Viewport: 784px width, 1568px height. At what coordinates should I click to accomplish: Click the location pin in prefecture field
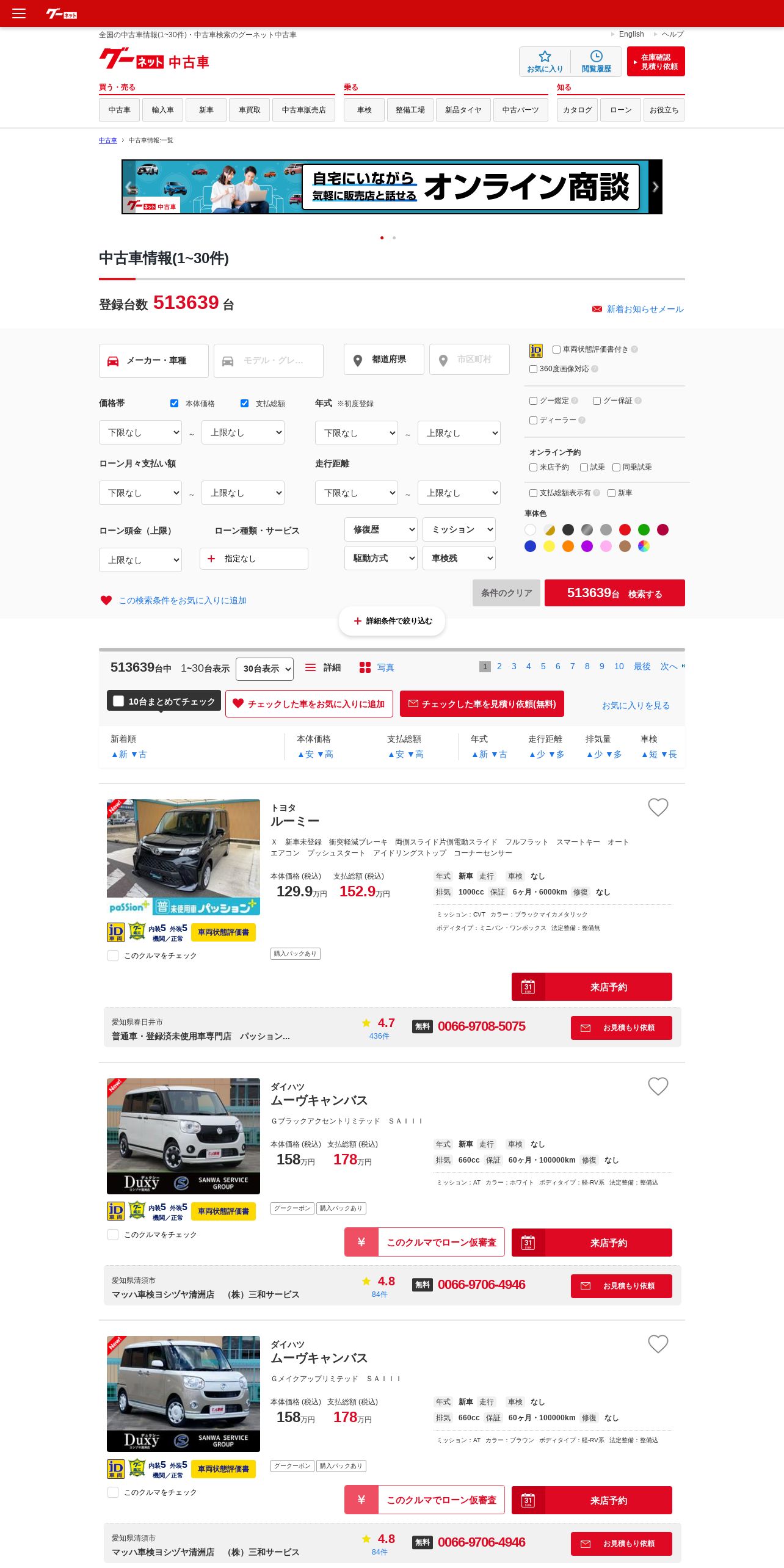tap(358, 360)
